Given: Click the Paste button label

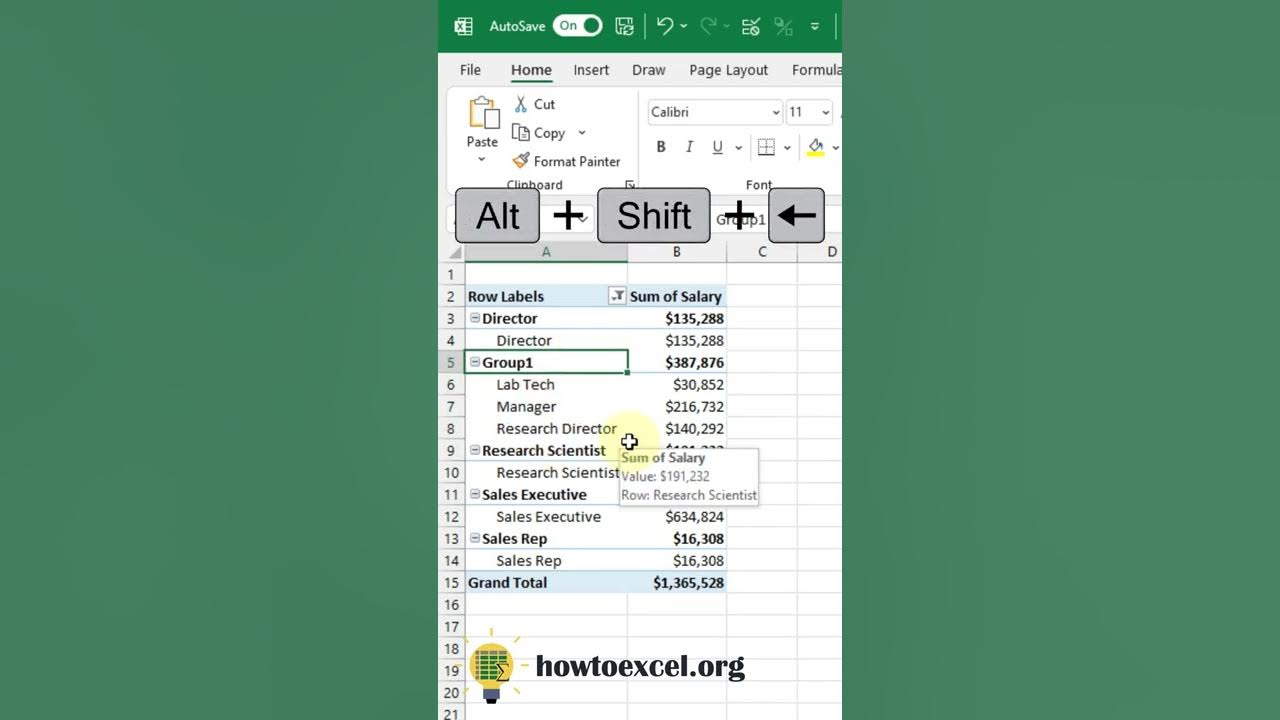Looking at the screenshot, I should pos(482,142).
